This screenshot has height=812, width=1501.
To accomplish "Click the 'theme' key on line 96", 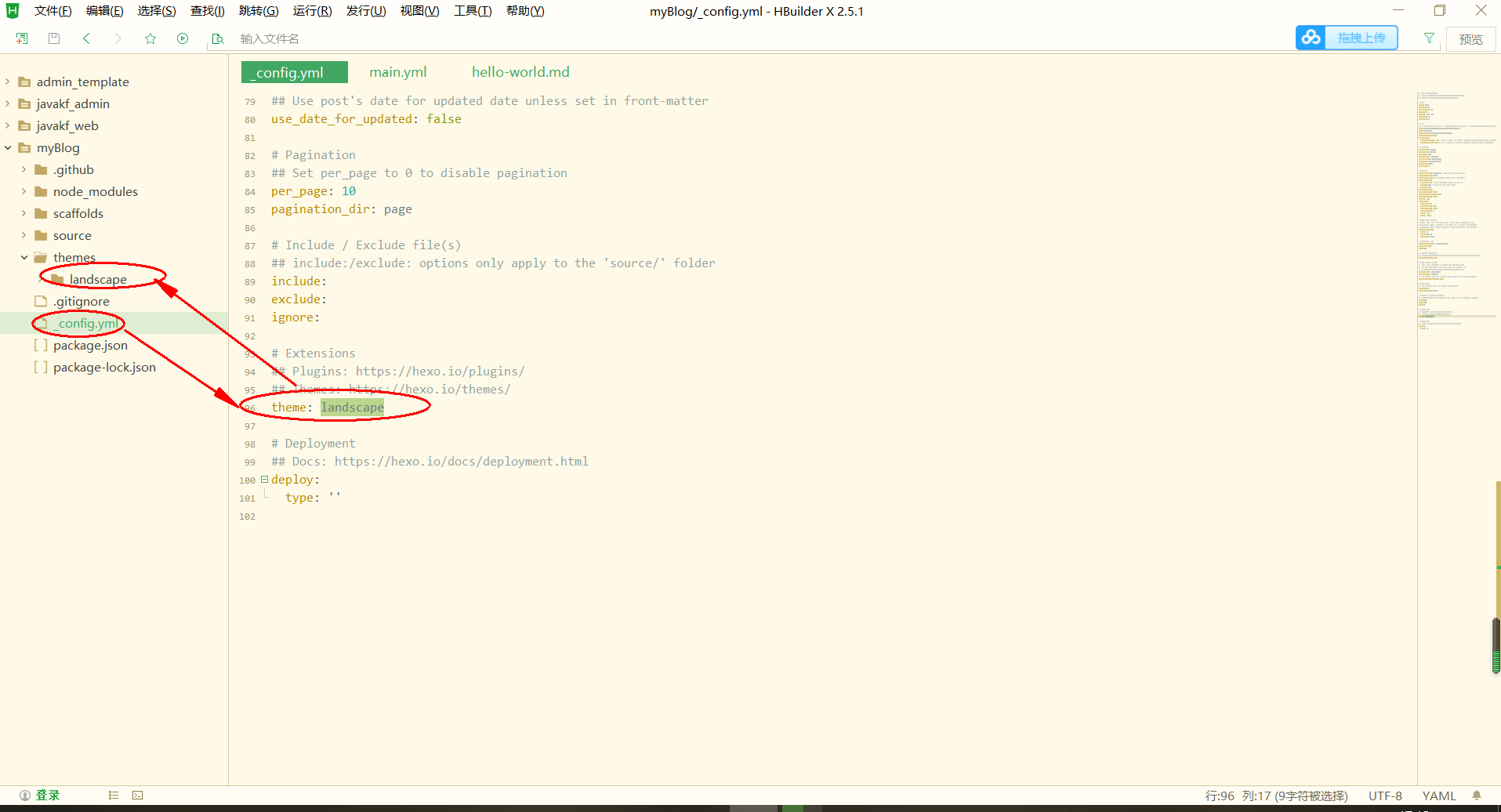I will pos(288,408).
